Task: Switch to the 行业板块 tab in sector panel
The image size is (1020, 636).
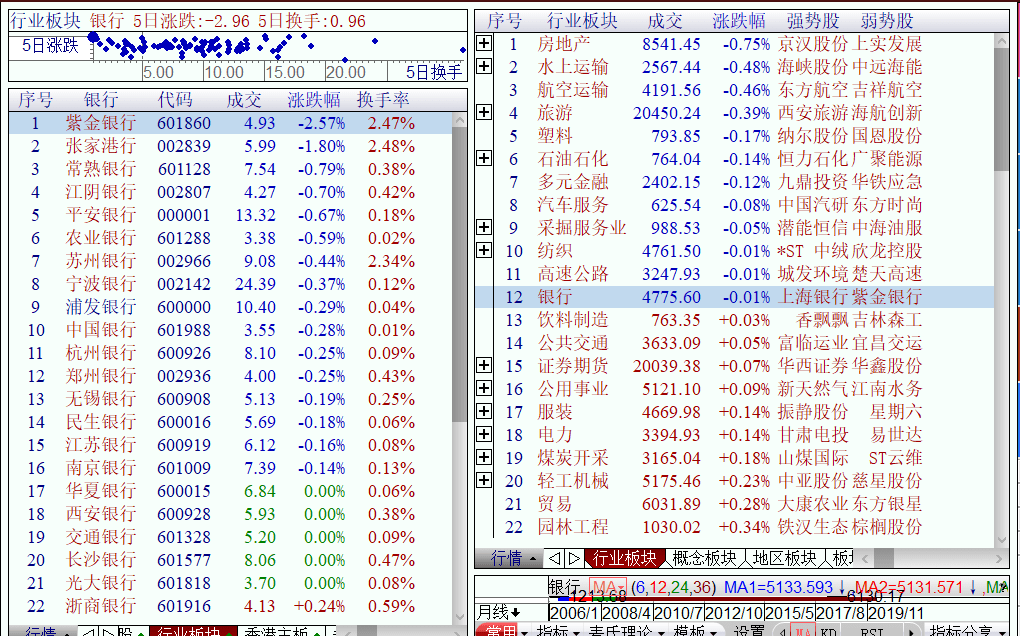Action: pos(624,558)
